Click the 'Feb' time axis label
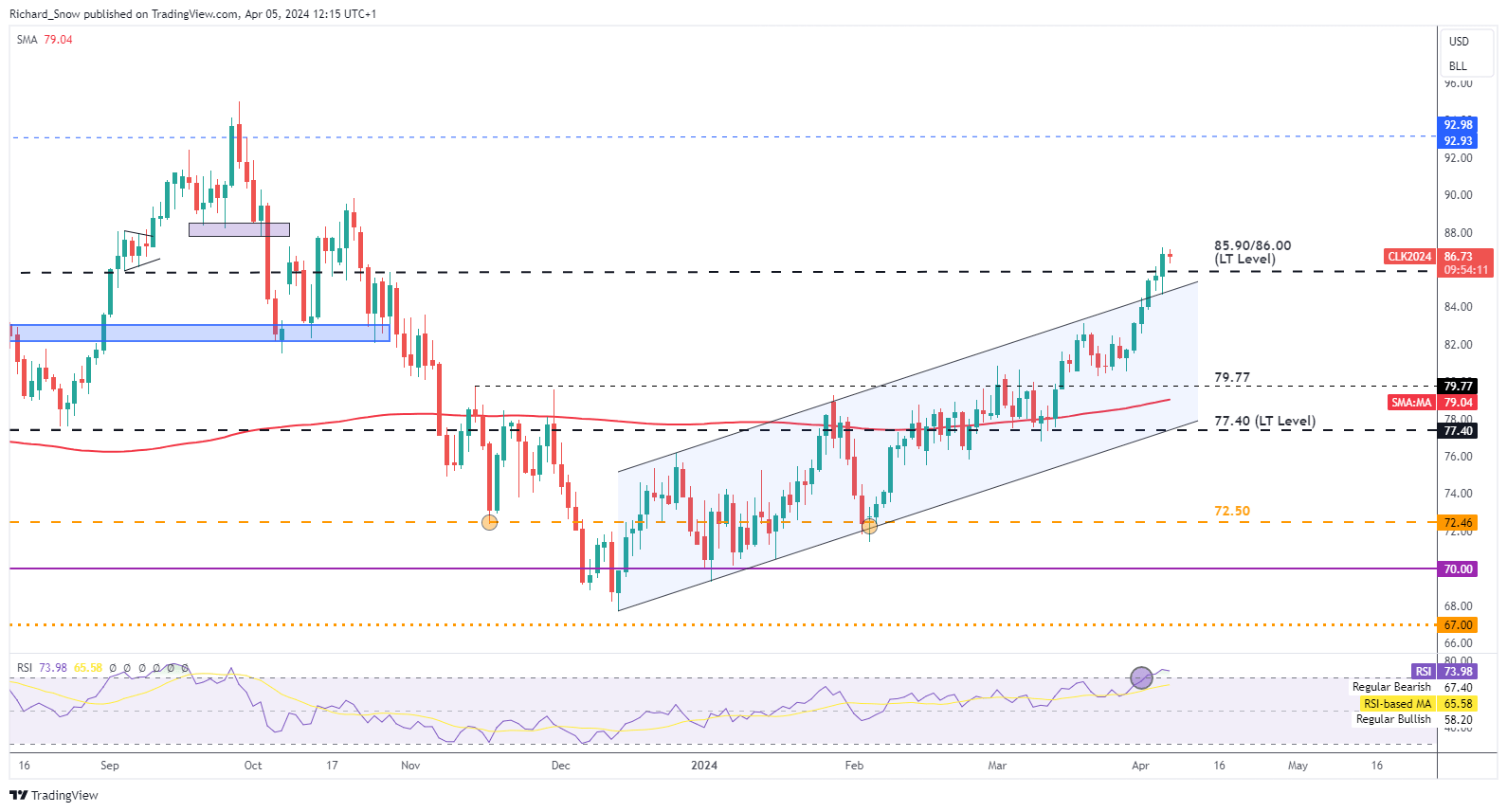The image size is (1507, 812). pyautogui.click(x=854, y=766)
